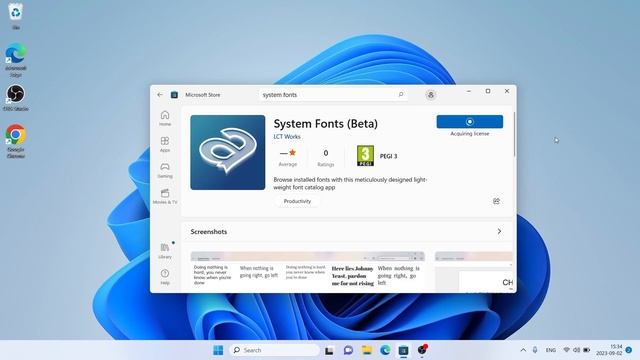Screen dimensions: 640x360
Task: Open Help in the Store sidebar
Action: click(165, 277)
